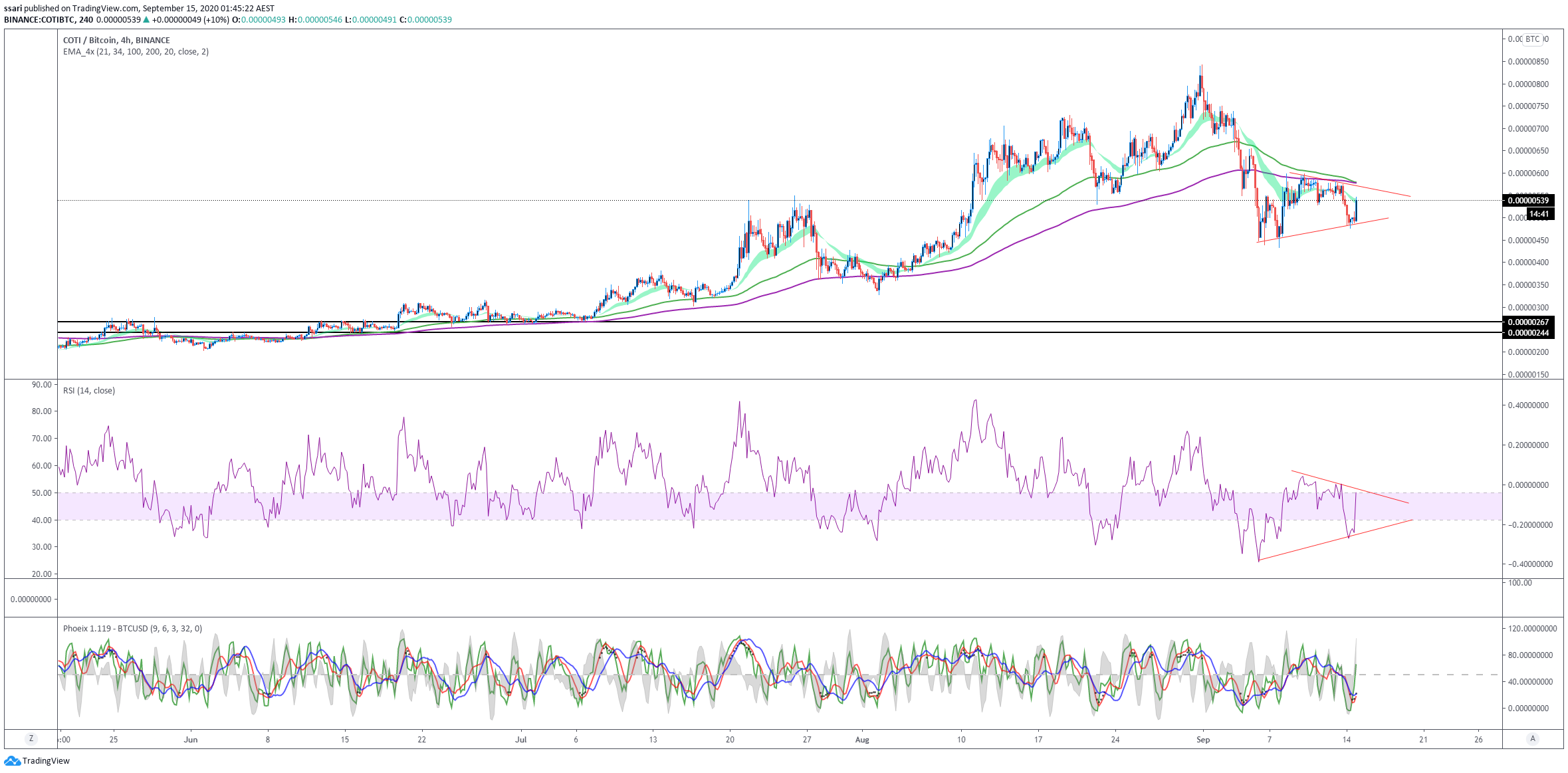Click the 80.00 RSI scale label

[x=41, y=411]
